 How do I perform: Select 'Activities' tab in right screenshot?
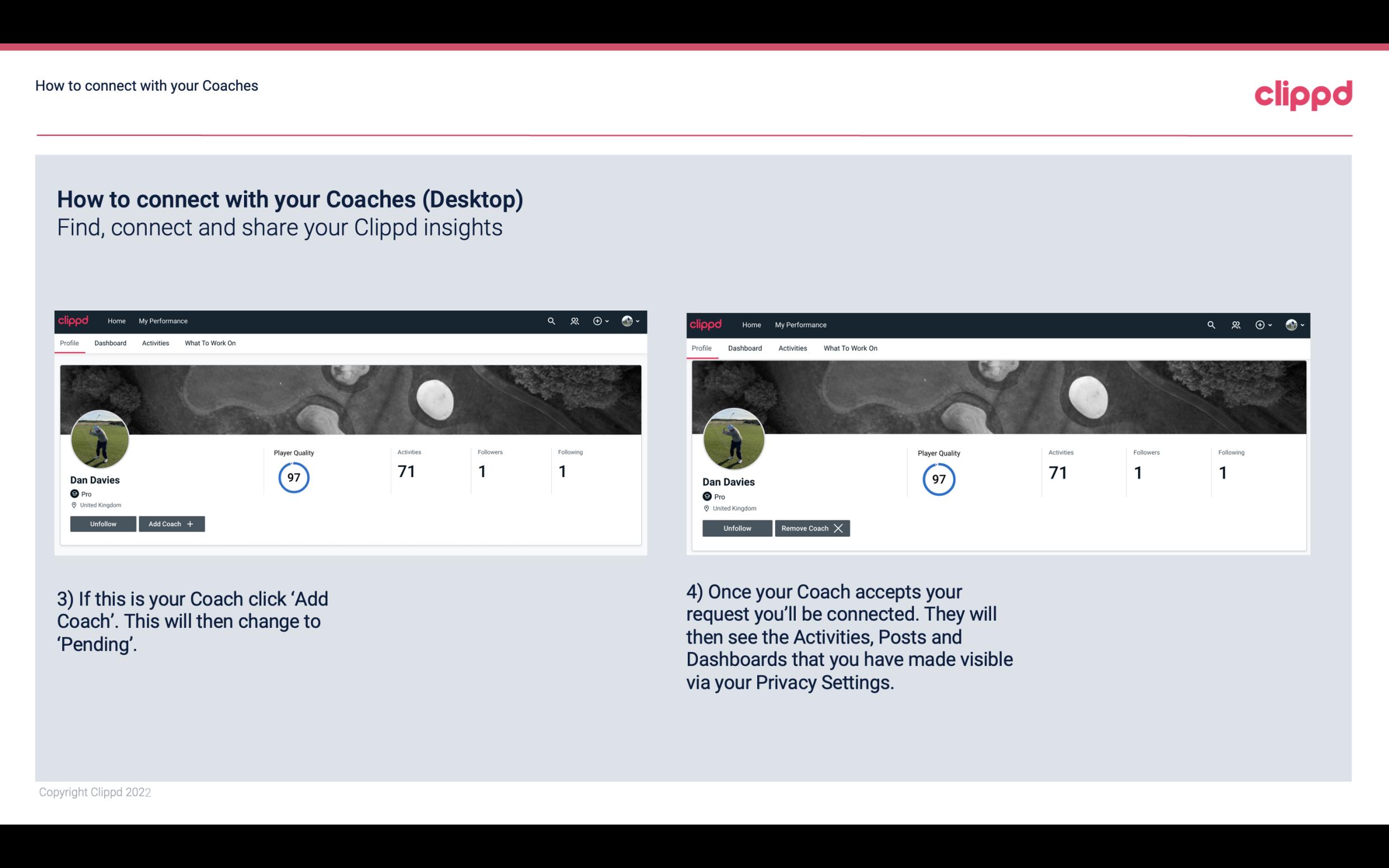[x=792, y=348]
